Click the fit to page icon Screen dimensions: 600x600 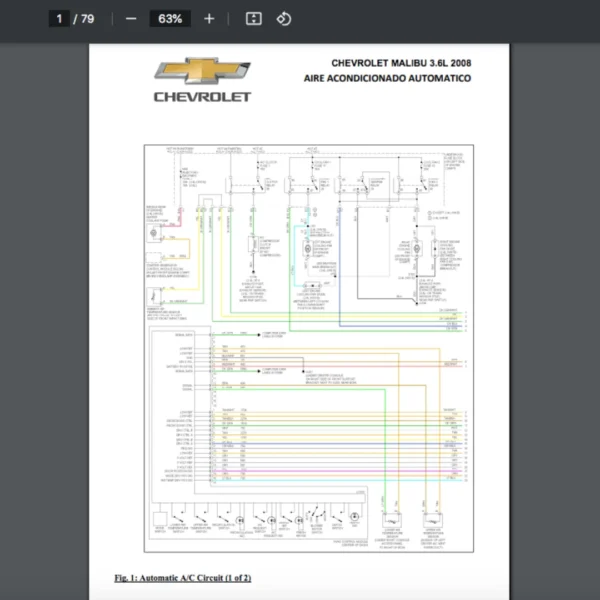254,19
